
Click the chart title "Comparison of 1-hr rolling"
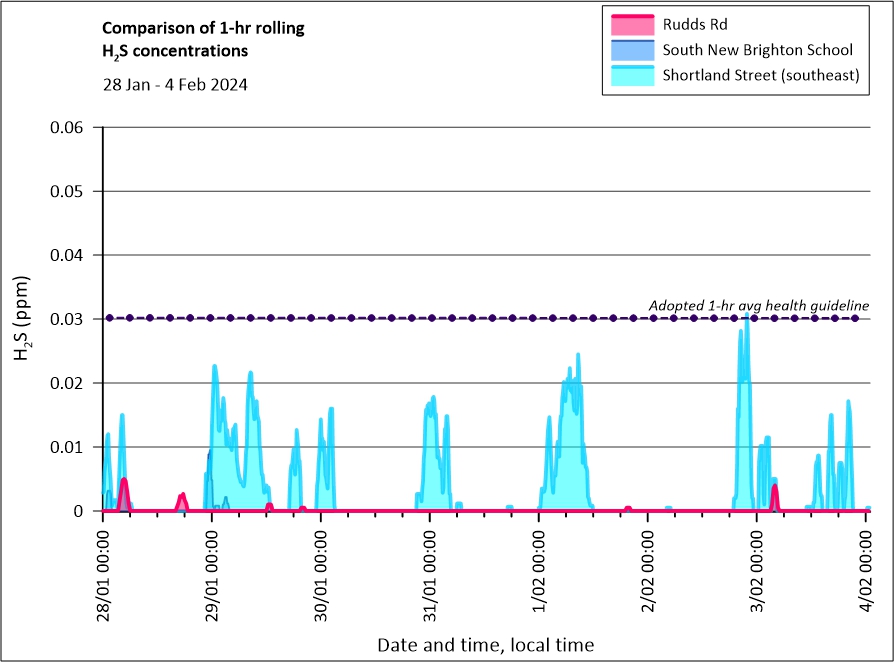pos(204,28)
